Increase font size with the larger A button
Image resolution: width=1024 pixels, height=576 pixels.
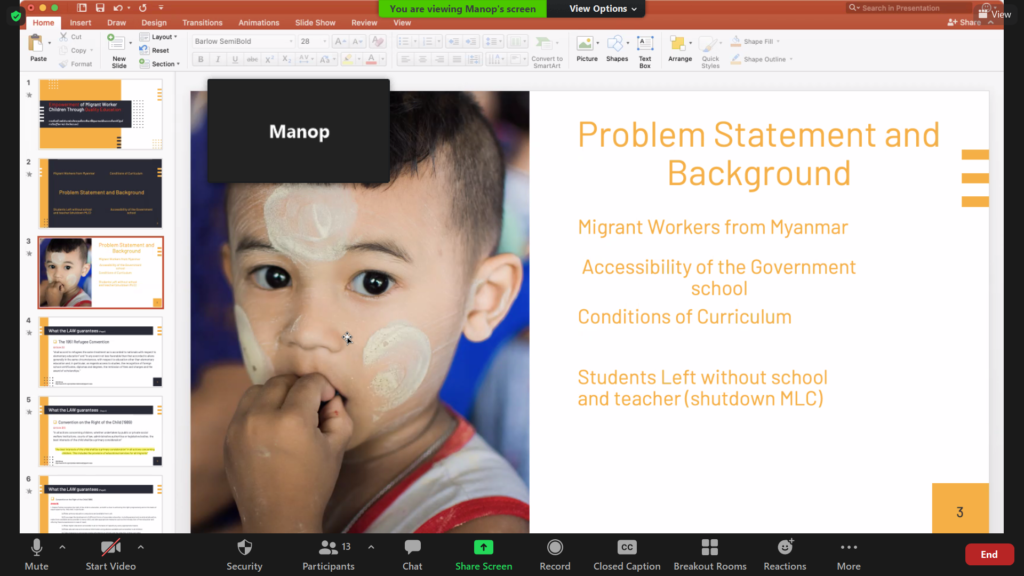coord(340,41)
